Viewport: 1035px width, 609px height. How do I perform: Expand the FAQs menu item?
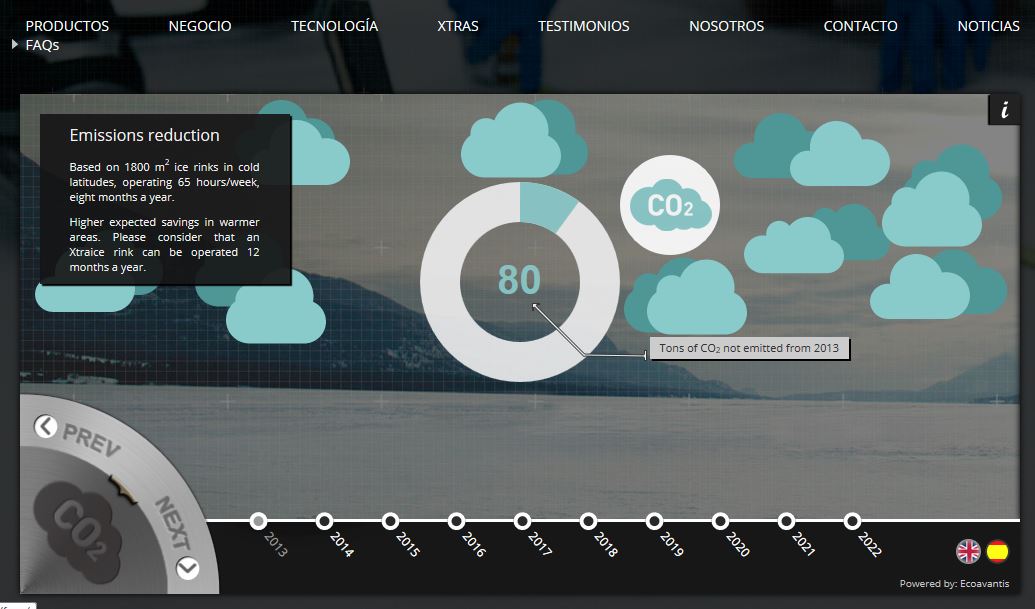pyautogui.click(x=41, y=45)
